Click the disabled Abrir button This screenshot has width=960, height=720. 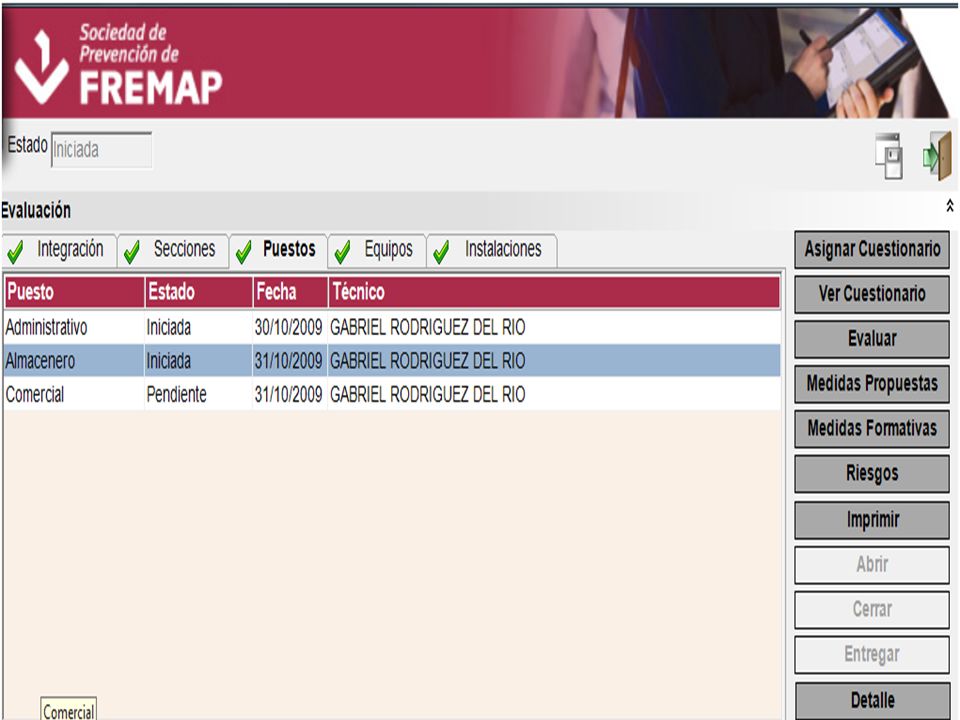(x=872, y=564)
